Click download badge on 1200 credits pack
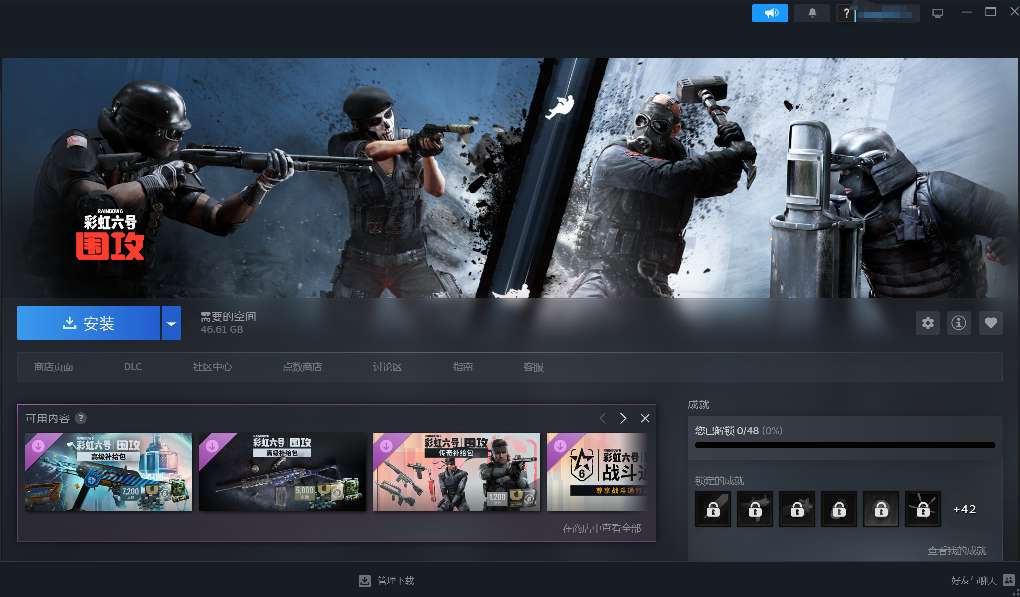The height and width of the screenshot is (597, 1020). click(385, 446)
